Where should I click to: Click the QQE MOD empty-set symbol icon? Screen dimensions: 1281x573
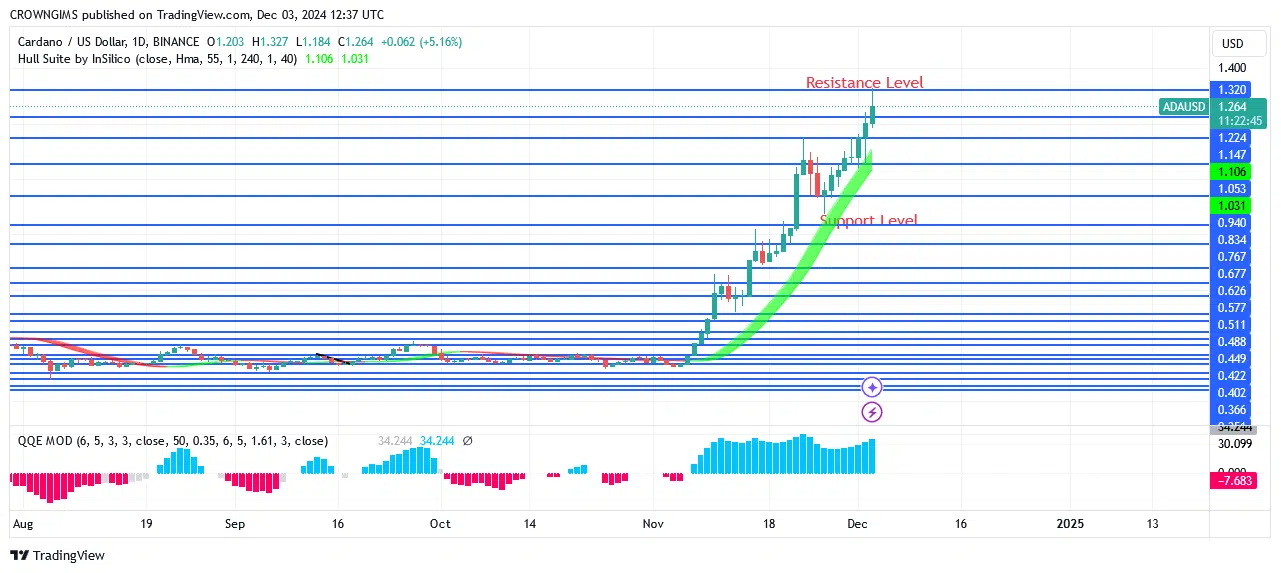[x=468, y=440]
